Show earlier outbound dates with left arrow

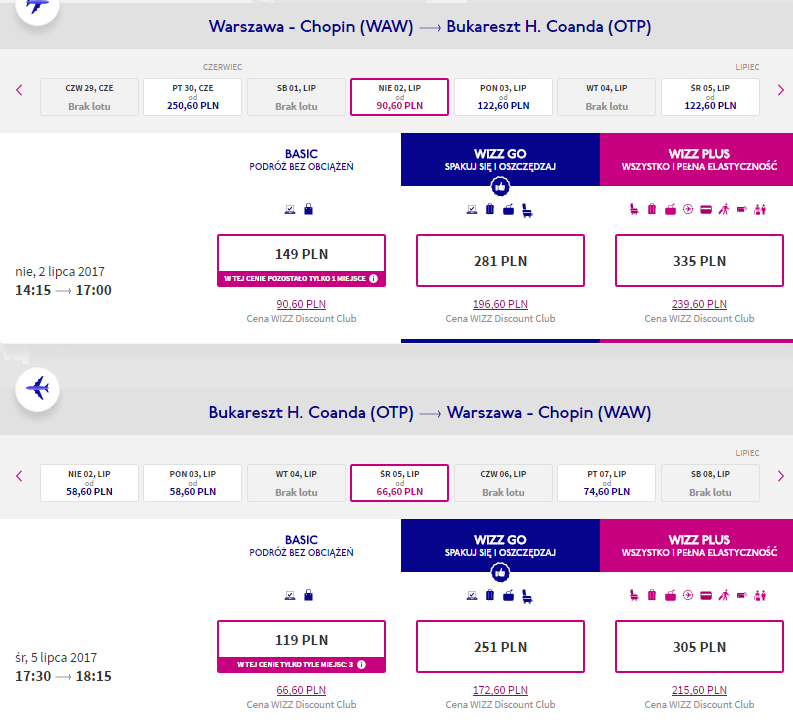19,90
